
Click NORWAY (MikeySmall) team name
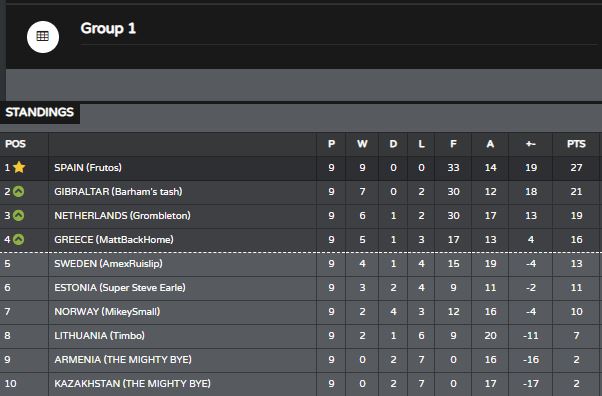[x=107, y=312]
